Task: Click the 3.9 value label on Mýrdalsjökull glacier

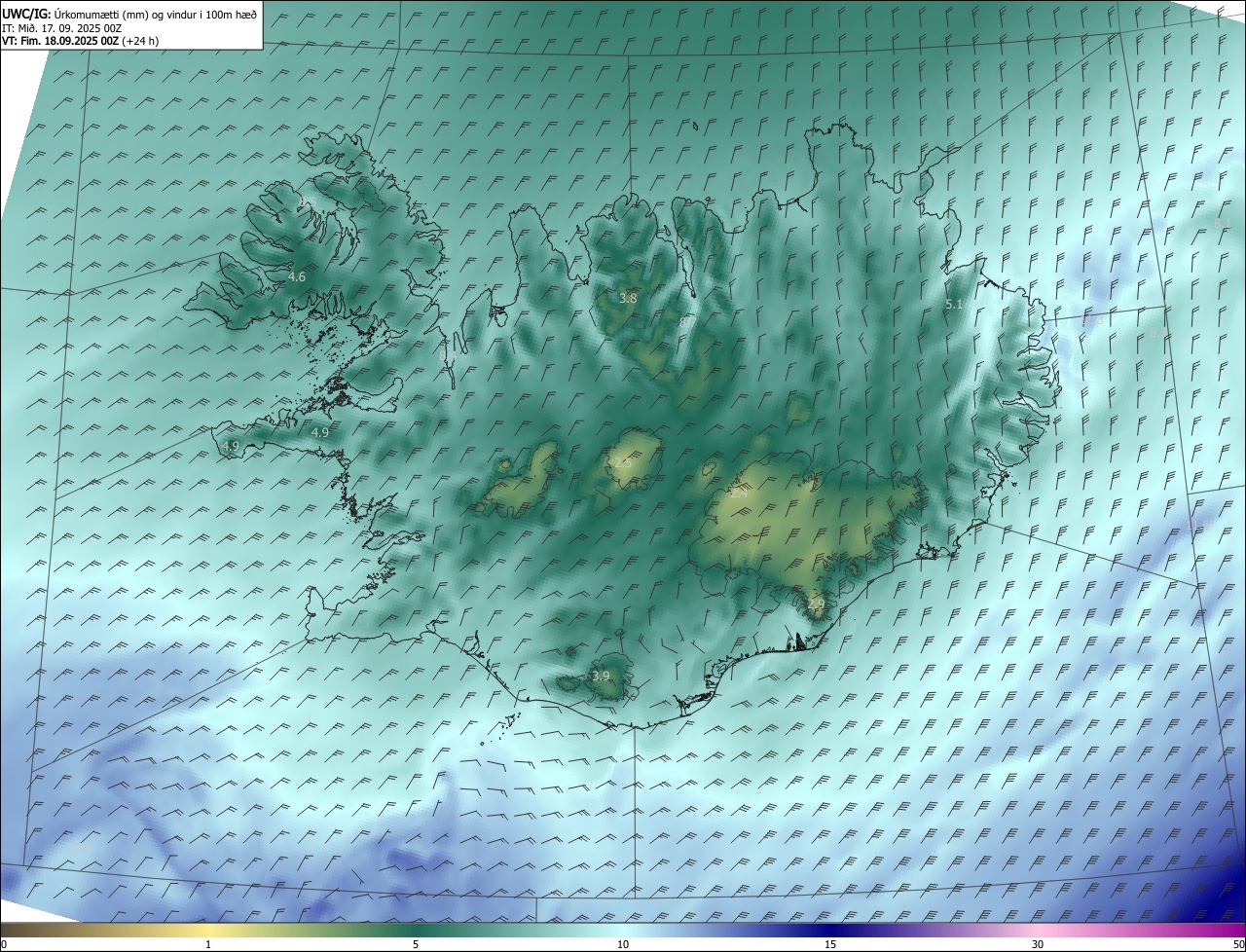Action: 601,676
